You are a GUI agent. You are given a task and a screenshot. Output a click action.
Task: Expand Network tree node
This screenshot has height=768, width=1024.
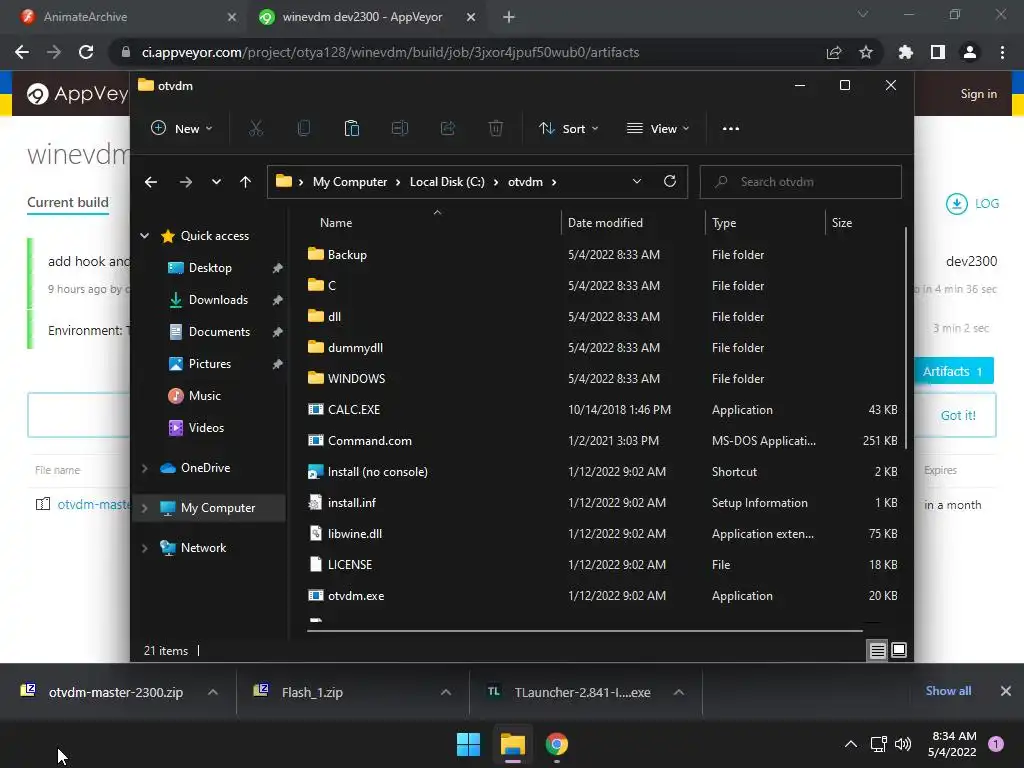click(145, 548)
